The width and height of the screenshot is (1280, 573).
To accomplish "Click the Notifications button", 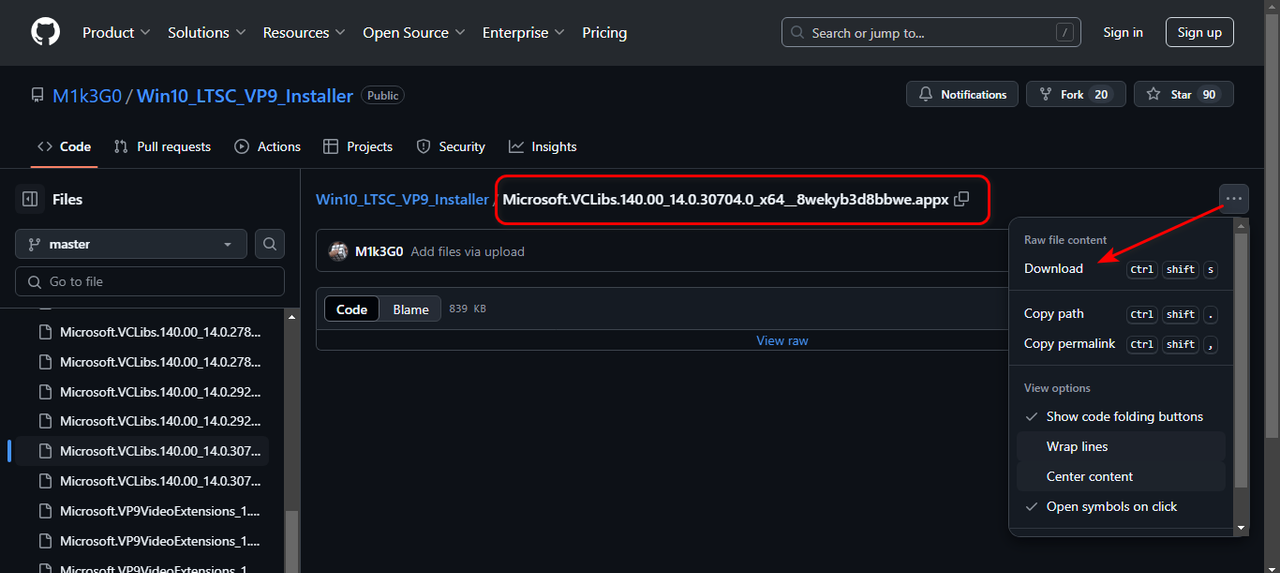I will click(962, 95).
